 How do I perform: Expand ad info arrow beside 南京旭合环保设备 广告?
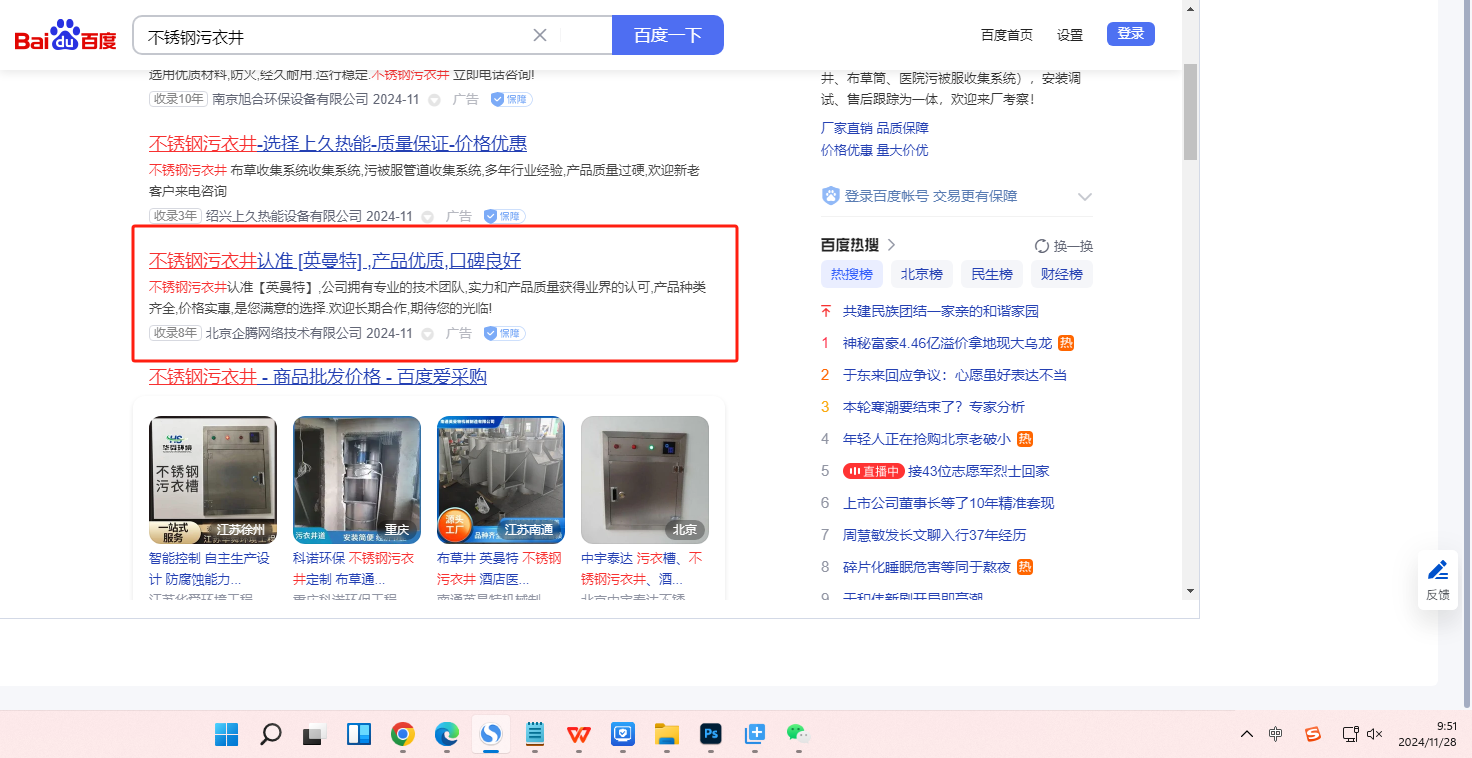[435, 99]
